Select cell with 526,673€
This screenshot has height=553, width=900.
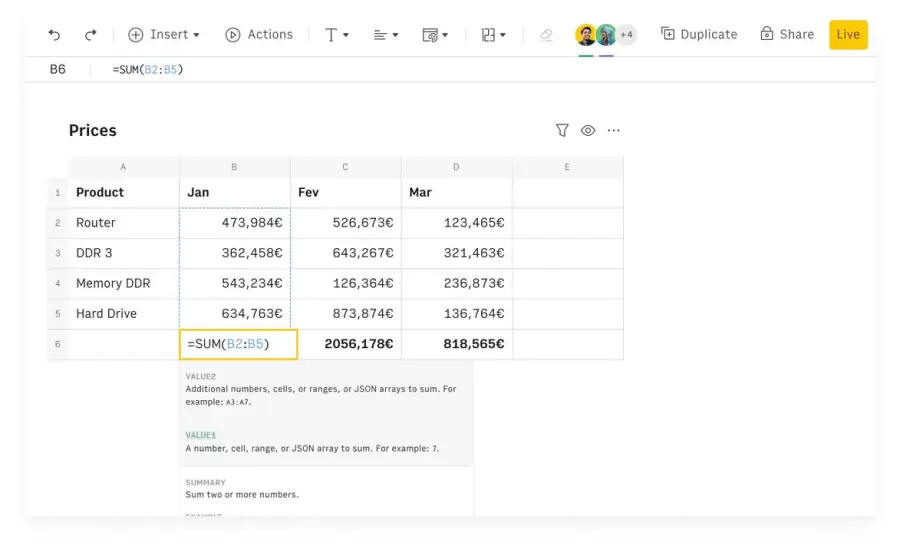tap(346, 223)
